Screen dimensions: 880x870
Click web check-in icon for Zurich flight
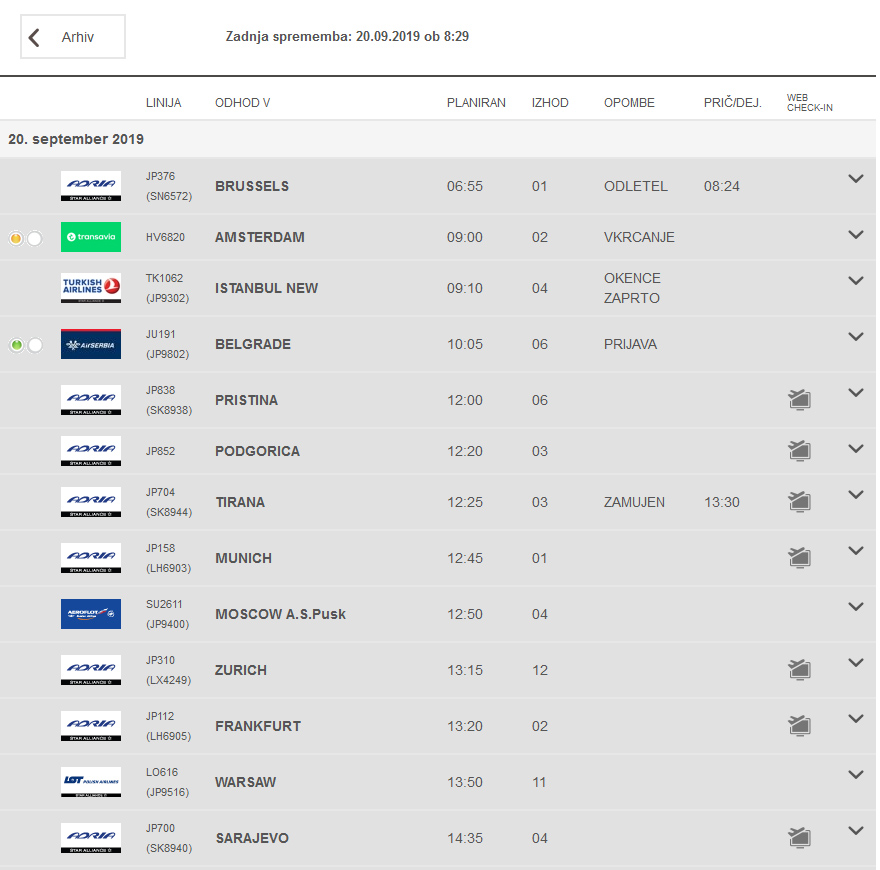tap(798, 669)
